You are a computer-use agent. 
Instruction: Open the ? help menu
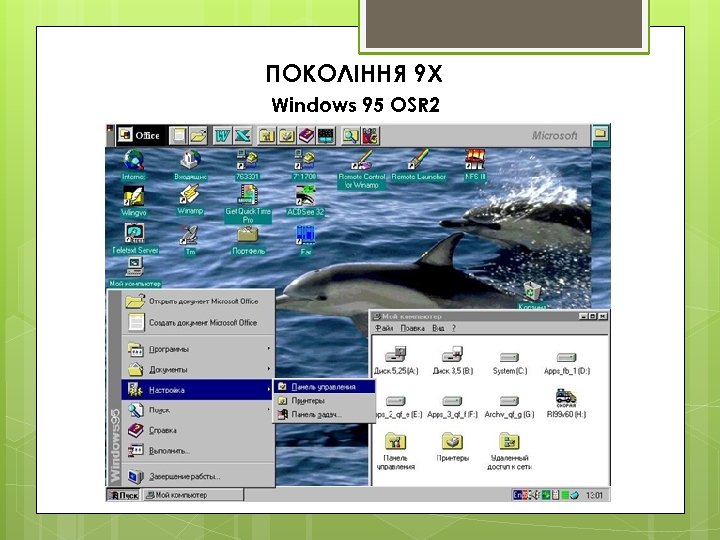click(454, 328)
